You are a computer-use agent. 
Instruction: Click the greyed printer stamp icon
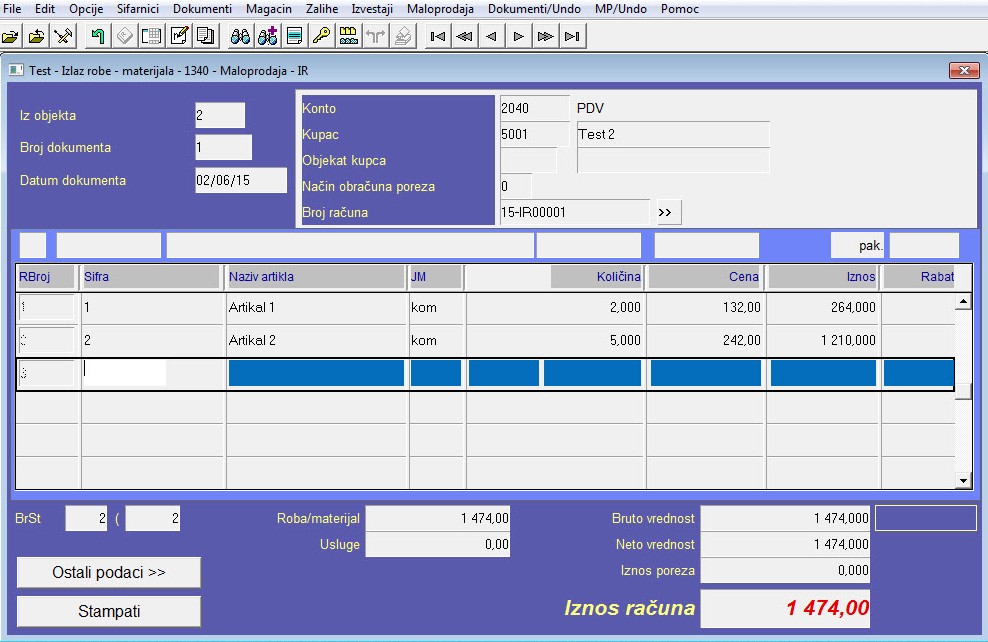tap(403, 37)
